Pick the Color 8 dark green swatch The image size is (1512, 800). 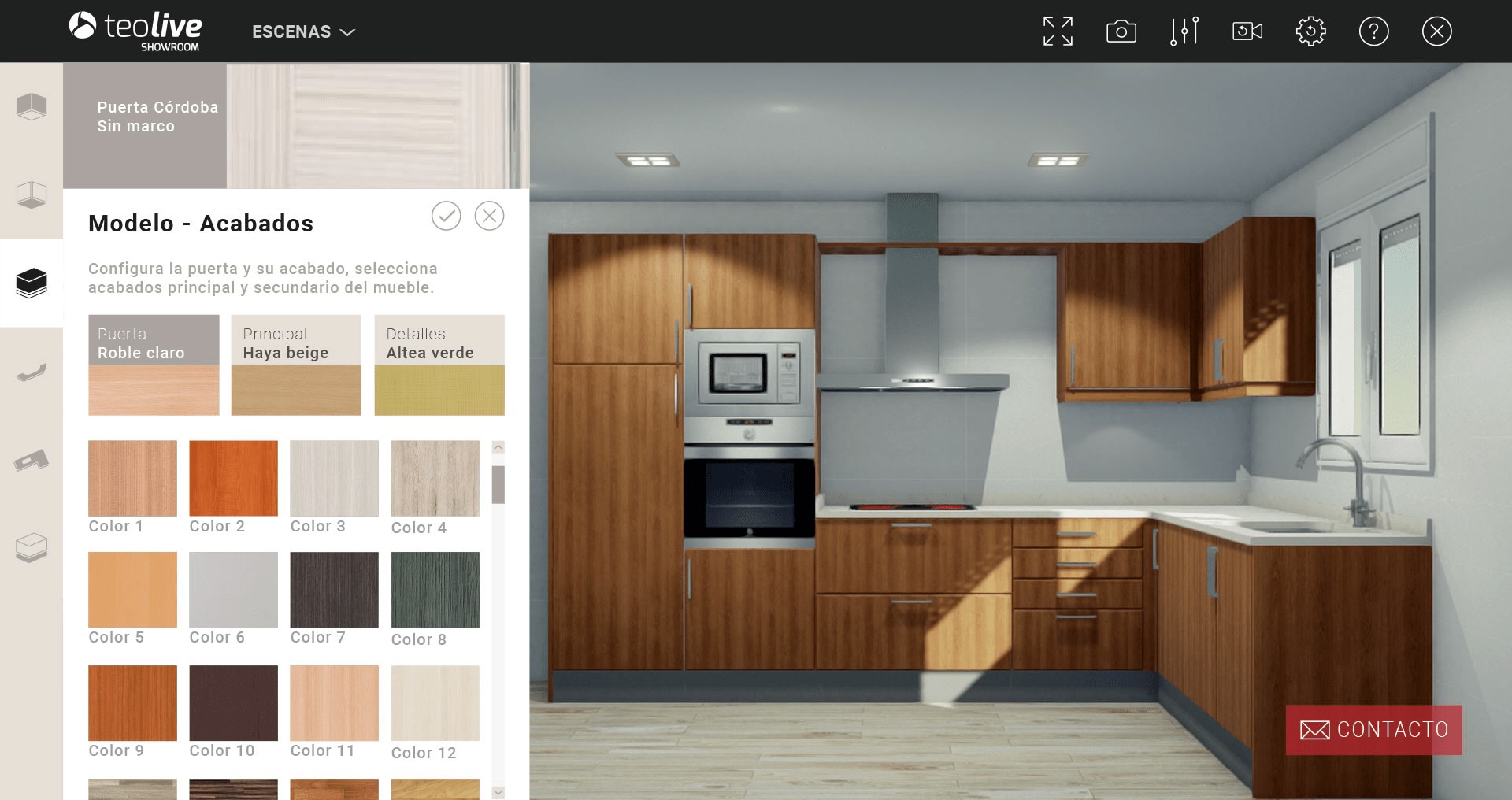[x=435, y=590]
